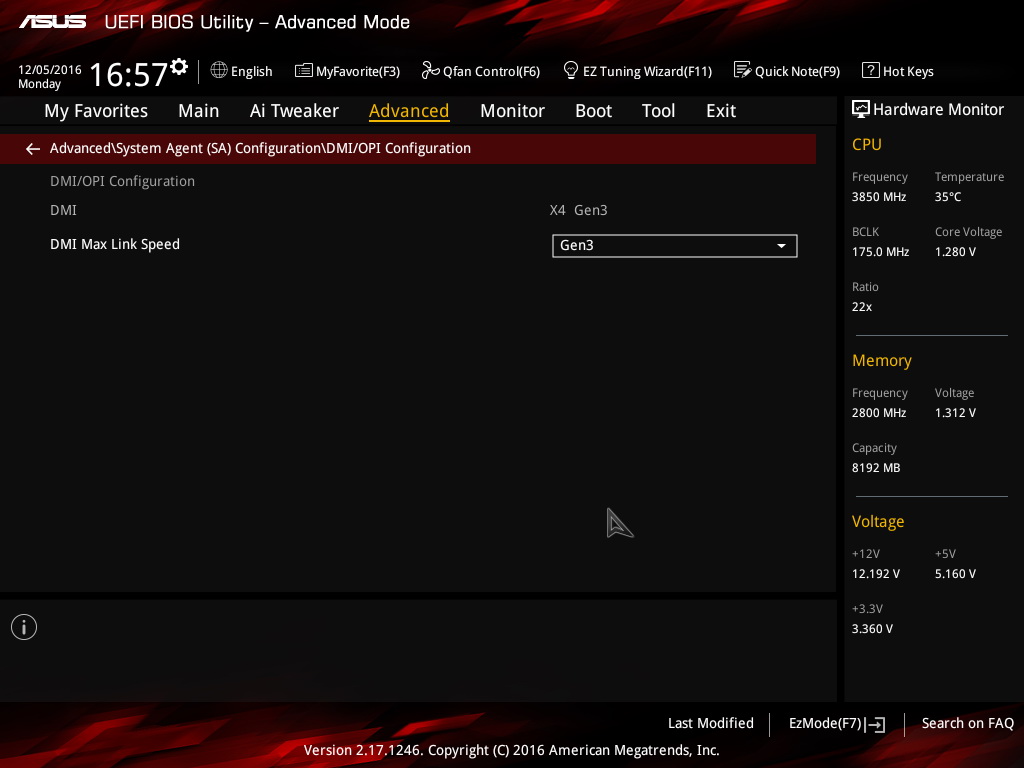Click the globe language icon

[219, 70]
